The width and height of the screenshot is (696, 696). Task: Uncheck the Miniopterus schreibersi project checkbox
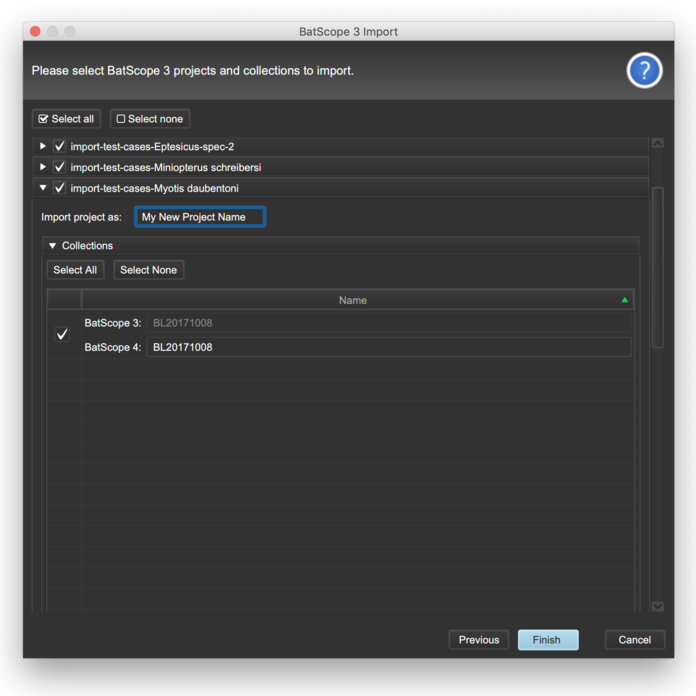click(x=59, y=167)
